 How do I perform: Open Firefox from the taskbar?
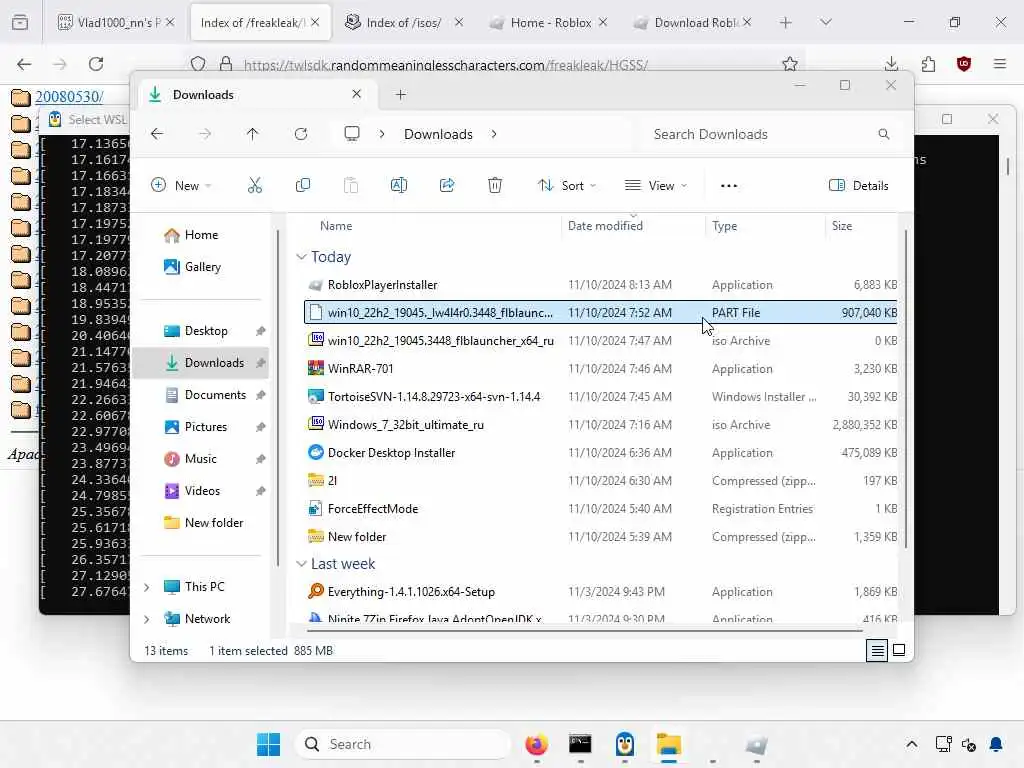point(536,744)
